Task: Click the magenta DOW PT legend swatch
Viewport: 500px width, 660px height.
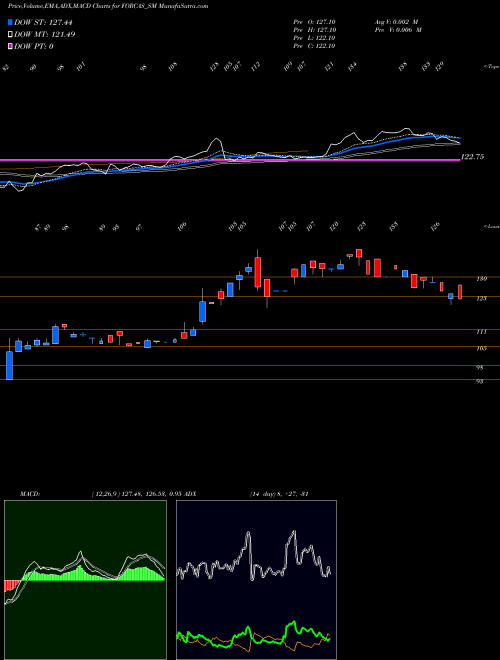Action: [x=10, y=46]
